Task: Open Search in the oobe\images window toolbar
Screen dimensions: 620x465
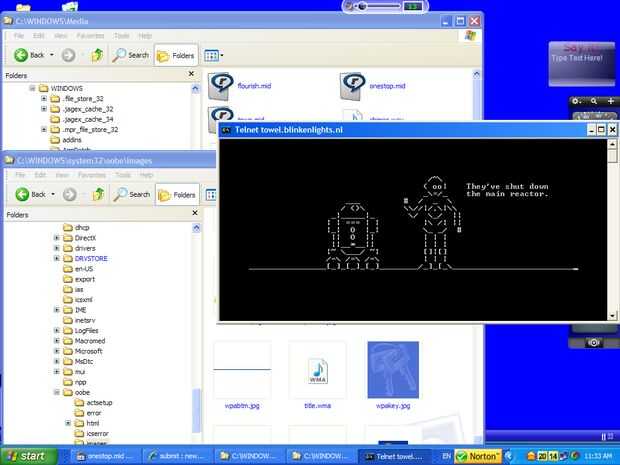Action: (132, 194)
